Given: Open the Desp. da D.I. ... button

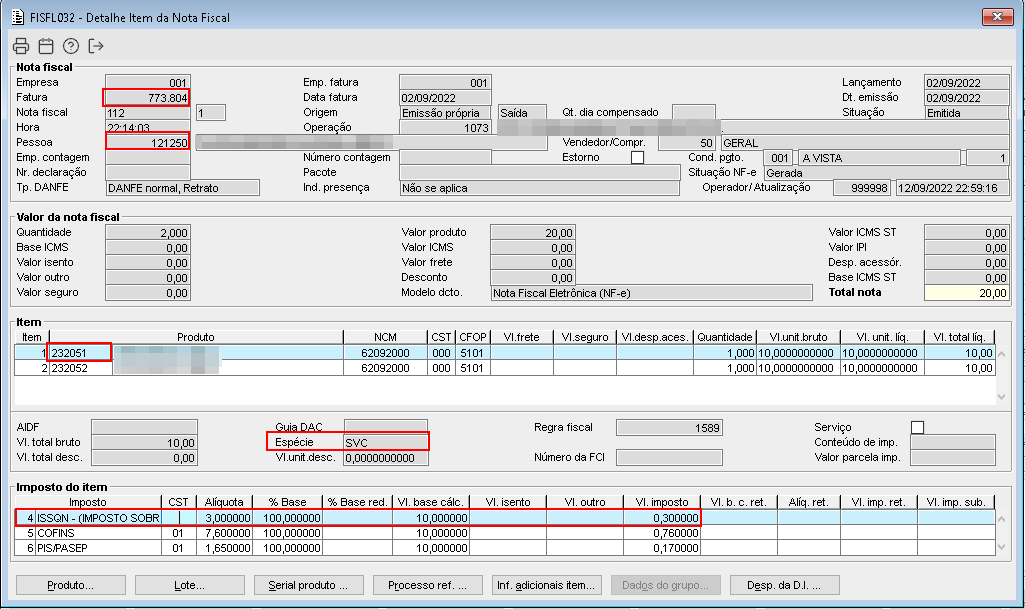Looking at the screenshot, I should pyautogui.click(x=783, y=585).
